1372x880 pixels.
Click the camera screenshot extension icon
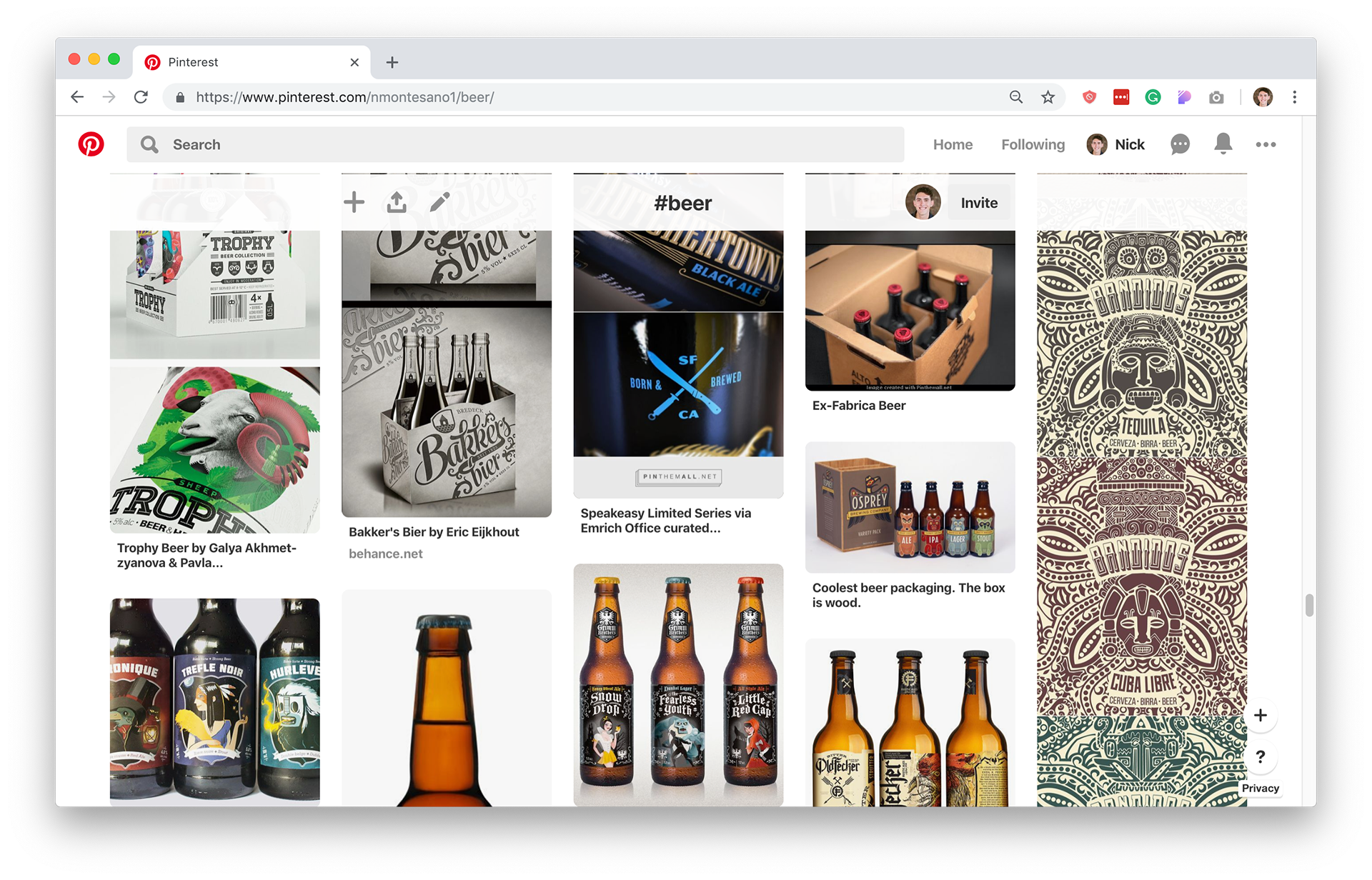[x=1216, y=97]
